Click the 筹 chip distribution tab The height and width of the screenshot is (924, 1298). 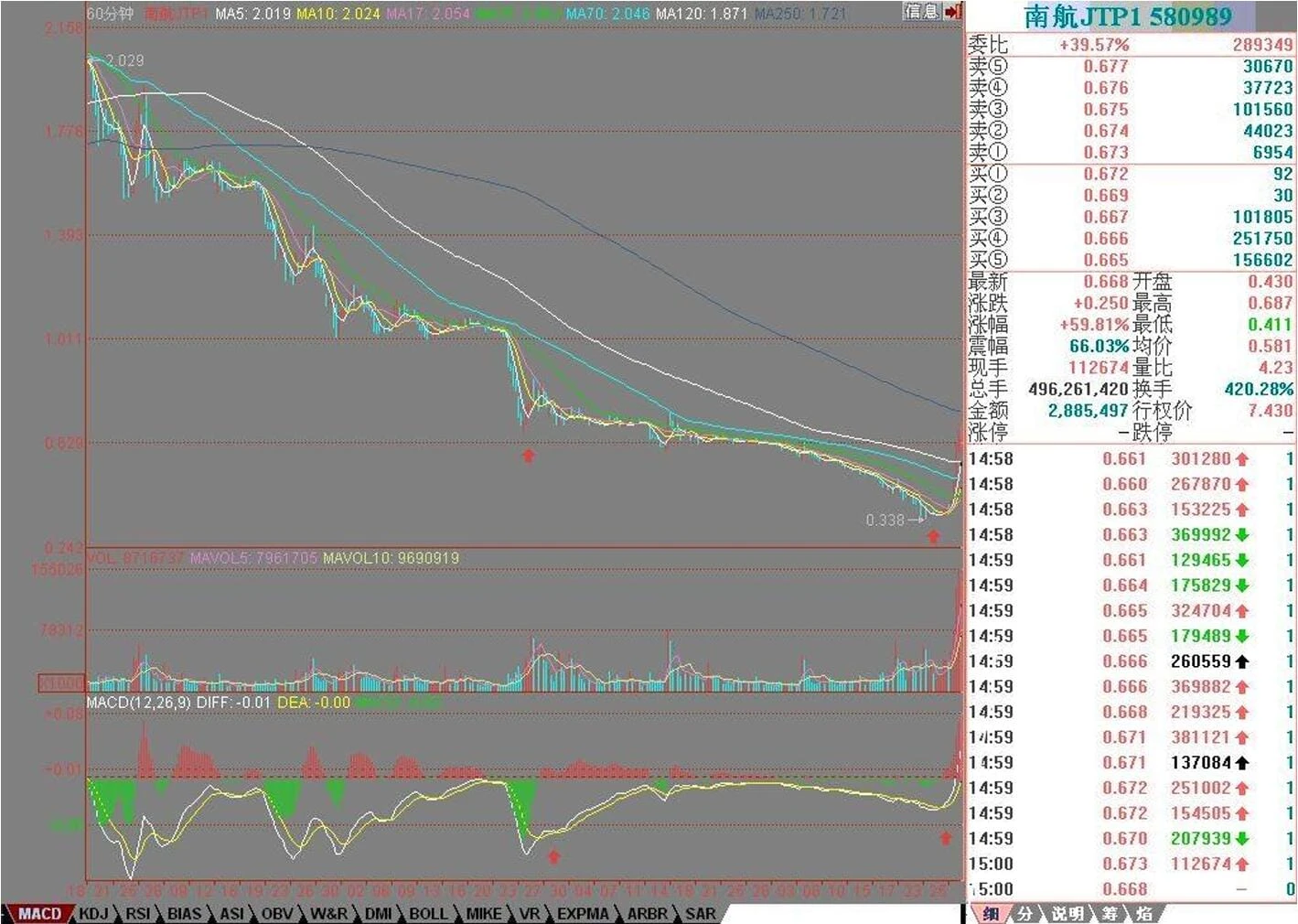click(1109, 913)
